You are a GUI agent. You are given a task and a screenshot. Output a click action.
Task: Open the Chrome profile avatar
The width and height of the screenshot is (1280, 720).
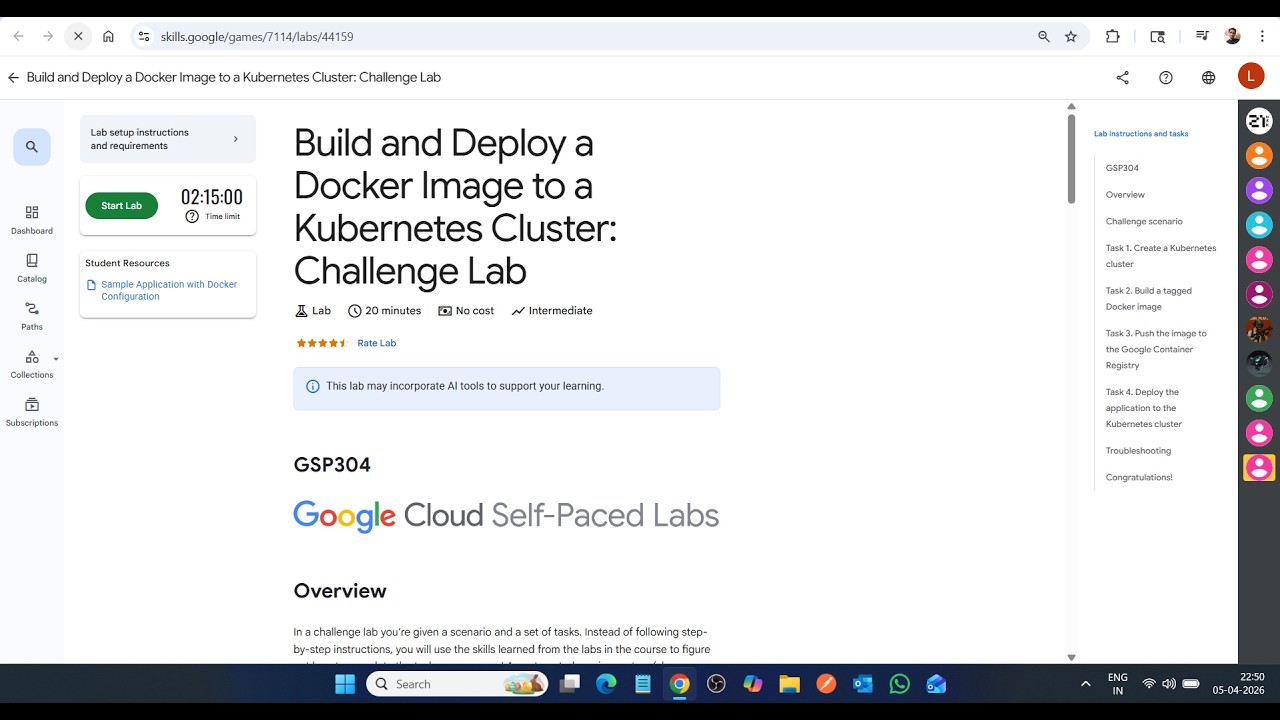(1232, 36)
